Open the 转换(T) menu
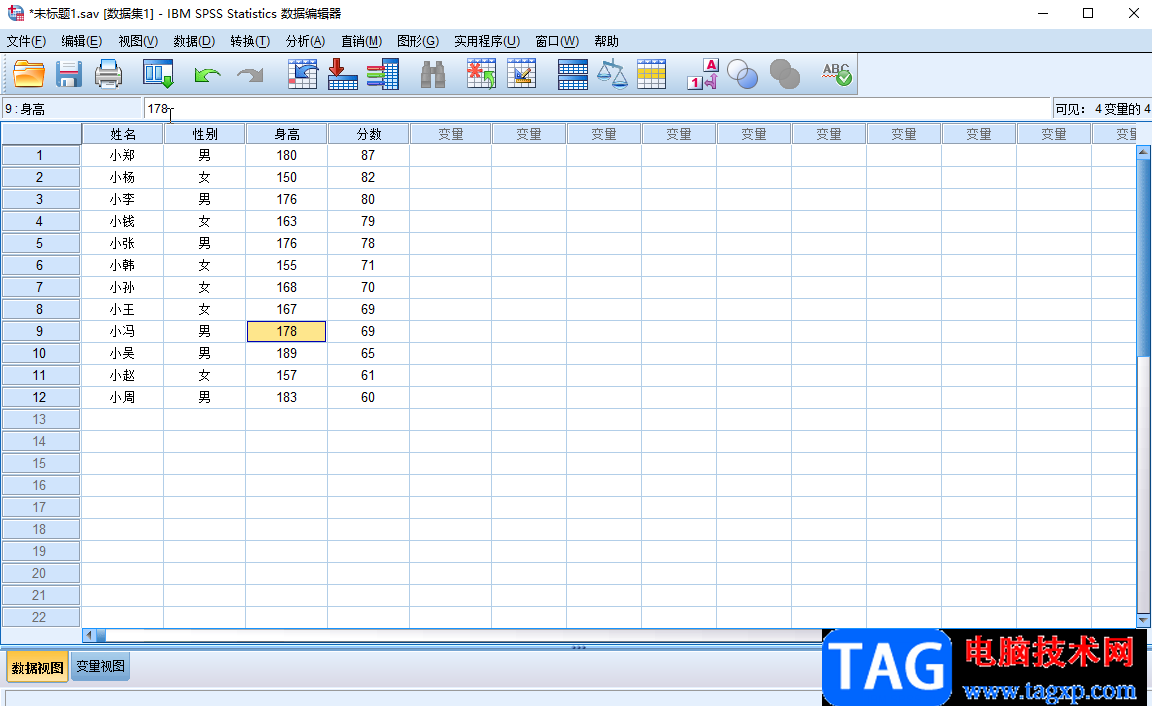This screenshot has width=1152, height=706. pyautogui.click(x=250, y=41)
